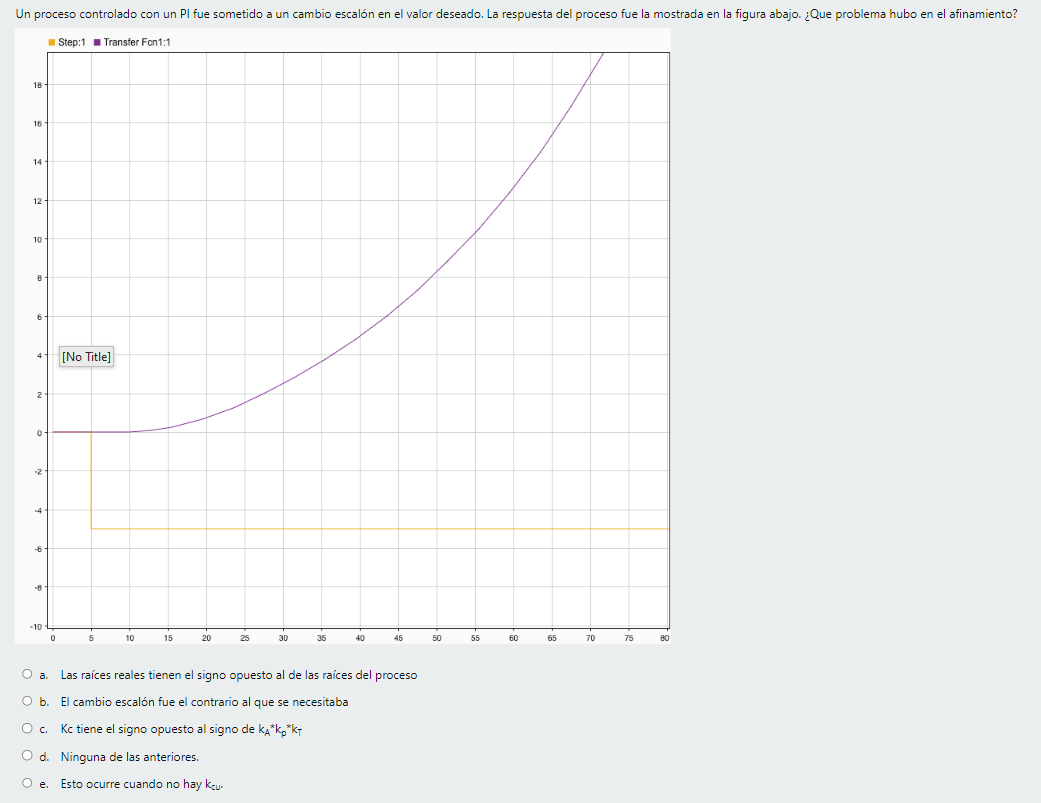Click y-axis label 18
The width and height of the screenshot is (1041, 803).
coord(37,85)
